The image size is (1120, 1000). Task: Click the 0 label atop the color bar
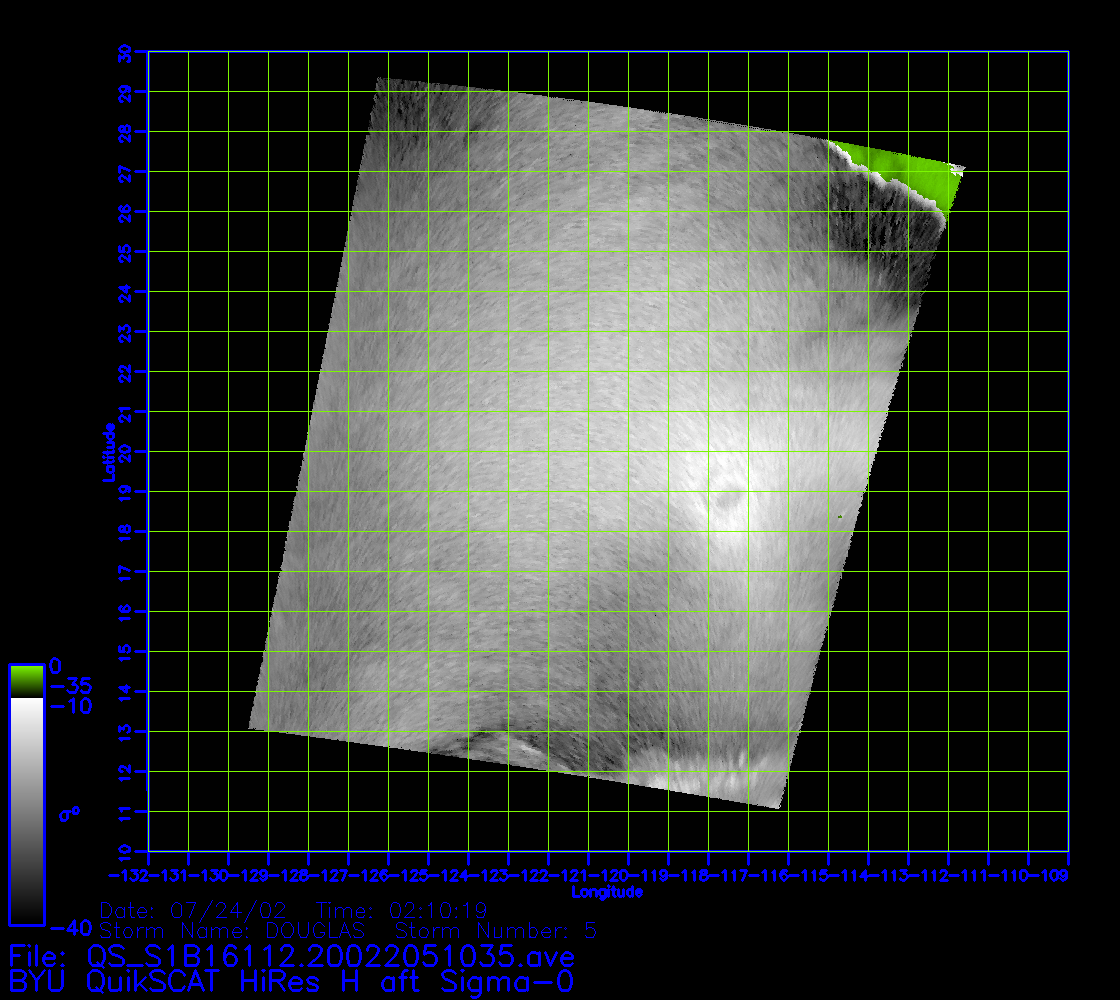56,666
